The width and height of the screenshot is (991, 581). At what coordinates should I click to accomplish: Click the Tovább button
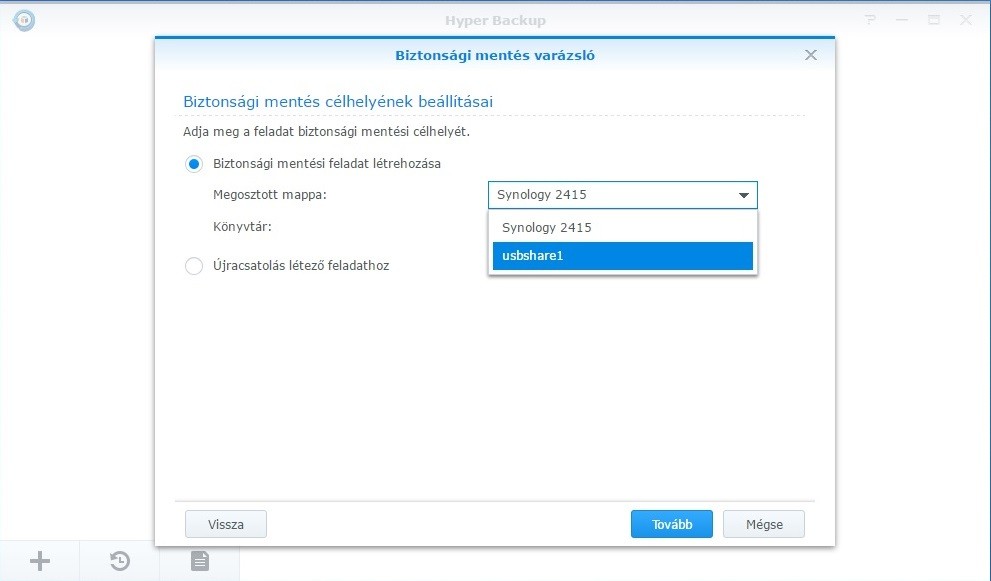672,524
